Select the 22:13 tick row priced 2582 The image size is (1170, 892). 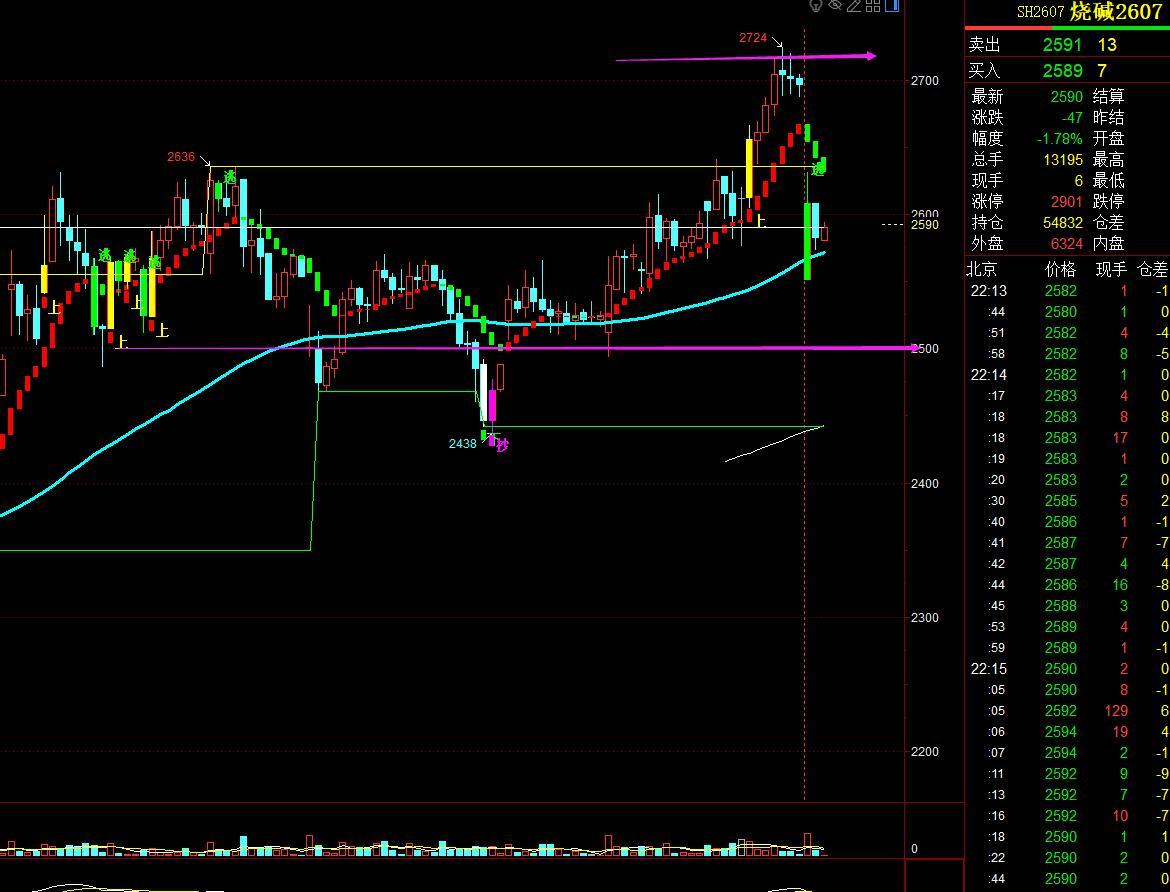point(1068,291)
